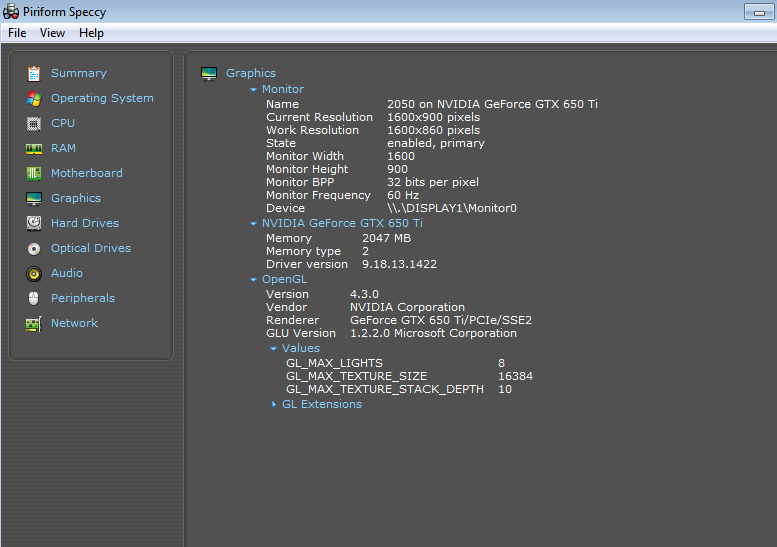
Task: Click the Peripherals mouse icon
Action: (x=34, y=298)
